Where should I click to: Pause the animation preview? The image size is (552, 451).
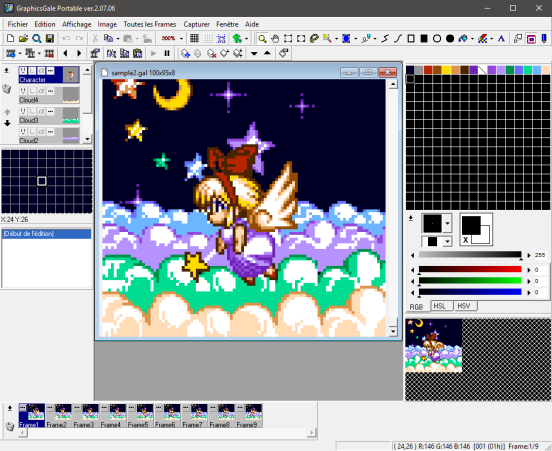(x=167, y=54)
